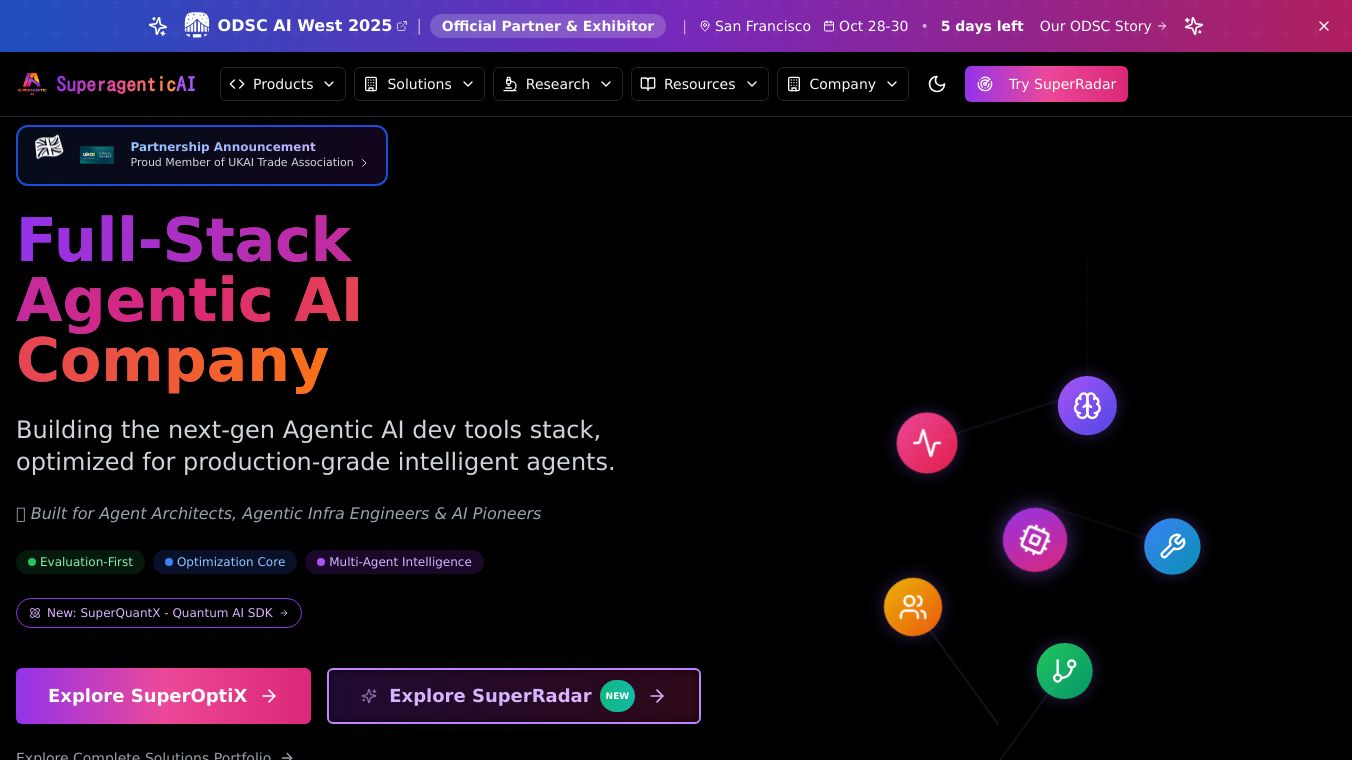This screenshot has width=1352, height=760.
Task: Open the SuperagenticAI home logo
Action: coord(107,84)
